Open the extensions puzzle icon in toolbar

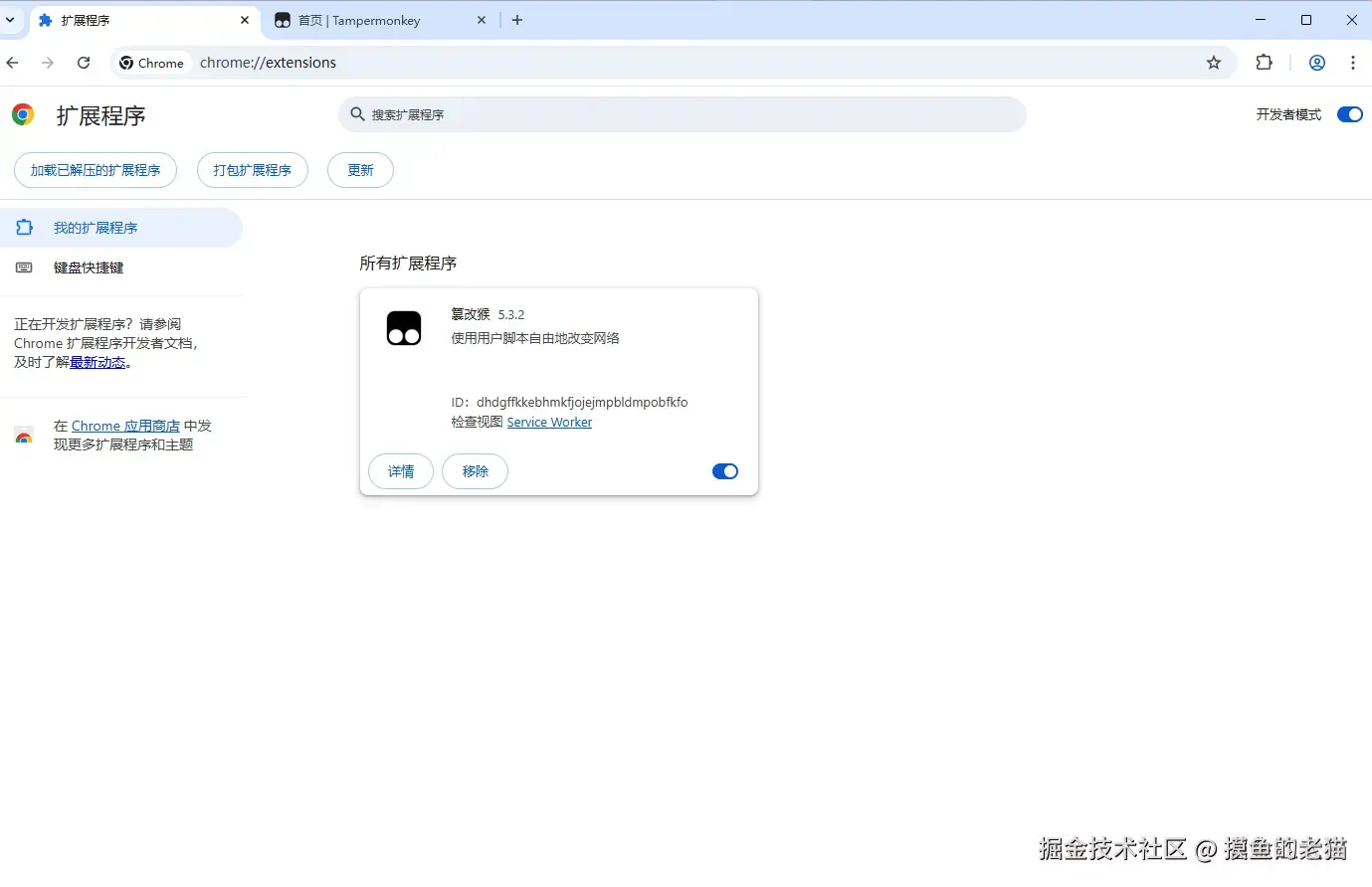pyautogui.click(x=1264, y=63)
